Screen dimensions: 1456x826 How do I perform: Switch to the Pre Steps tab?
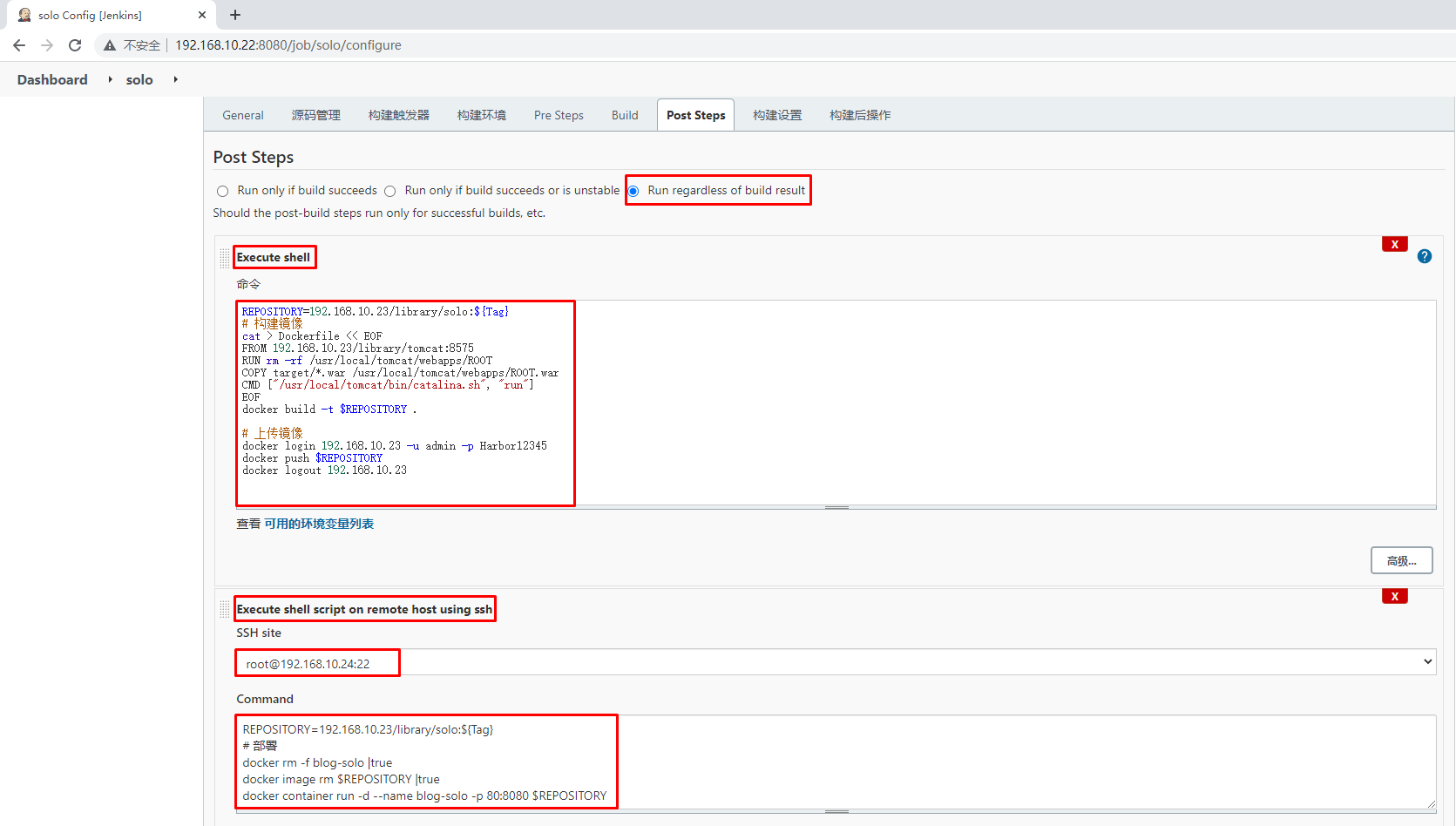point(559,115)
